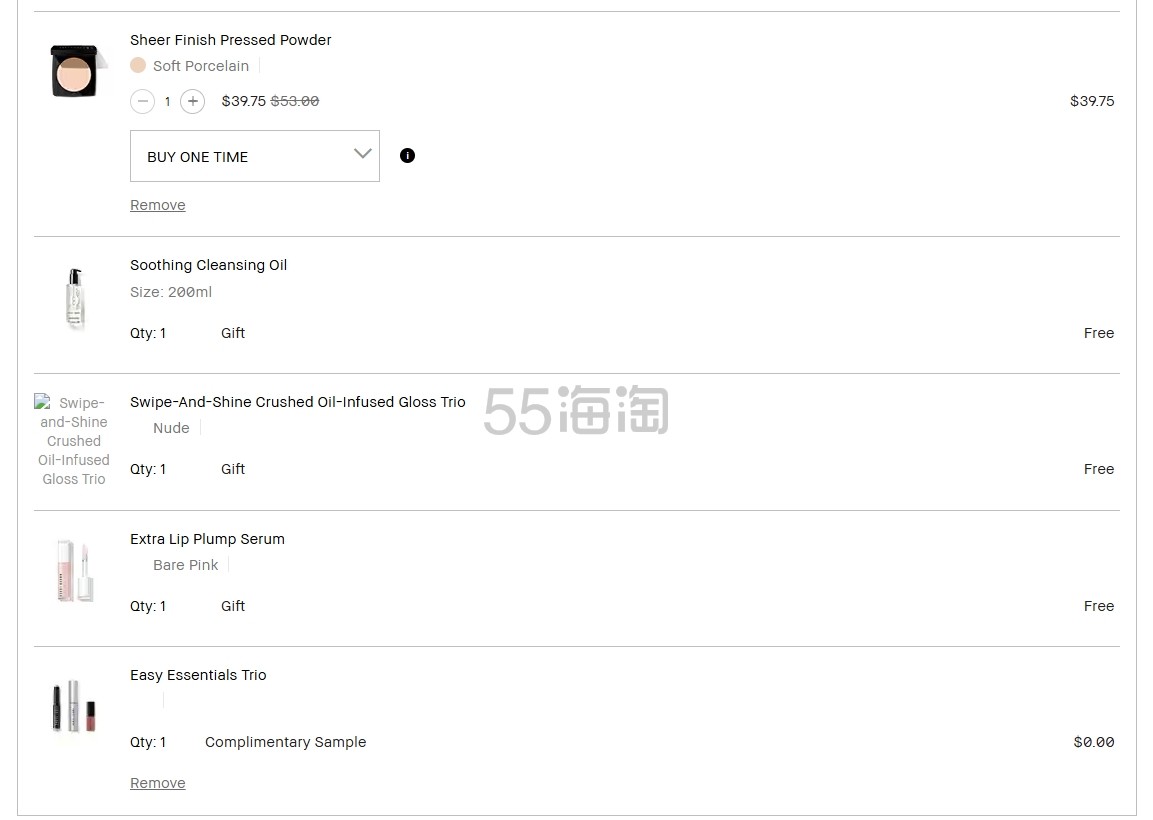Viewport: 1153px width, 820px height.
Task: Click the Soft Porcelain color swatch
Action: click(x=138, y=65)
